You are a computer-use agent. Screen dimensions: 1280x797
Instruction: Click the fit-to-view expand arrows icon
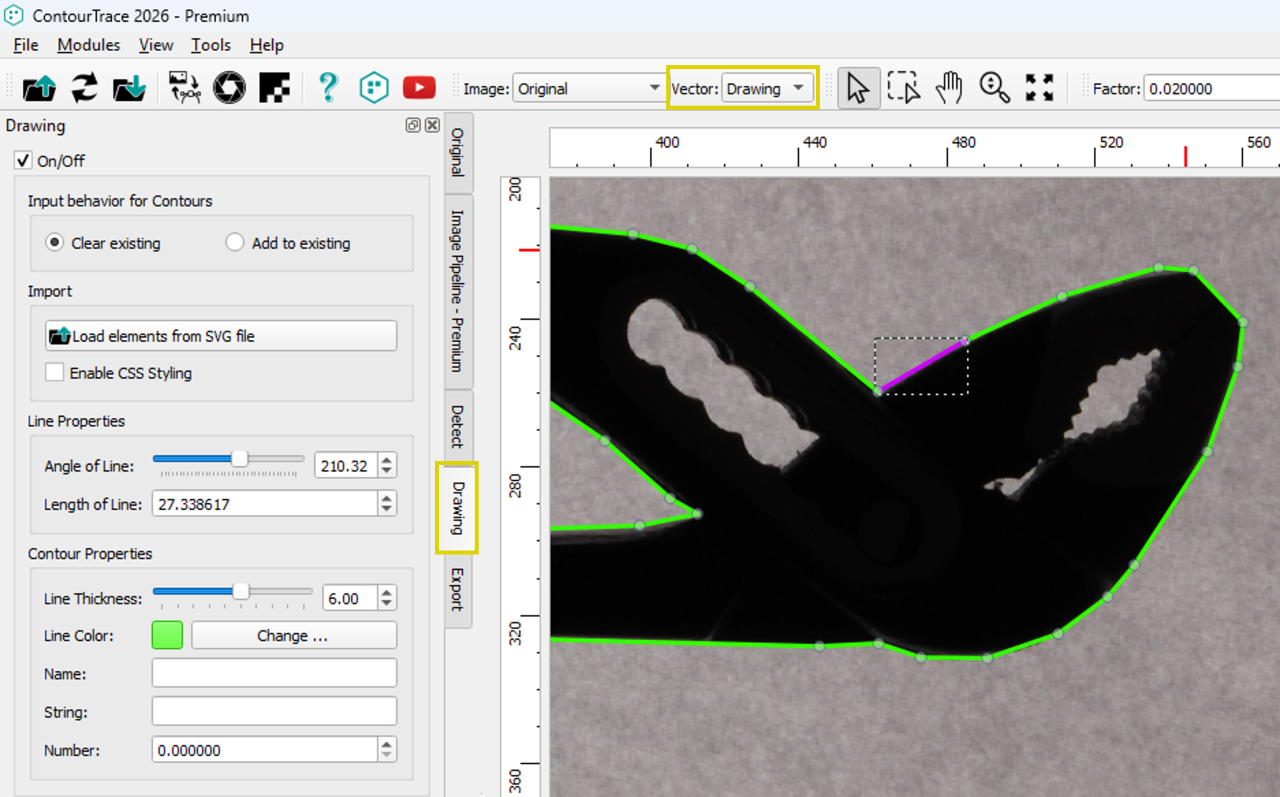click(x=1040, y=88)
